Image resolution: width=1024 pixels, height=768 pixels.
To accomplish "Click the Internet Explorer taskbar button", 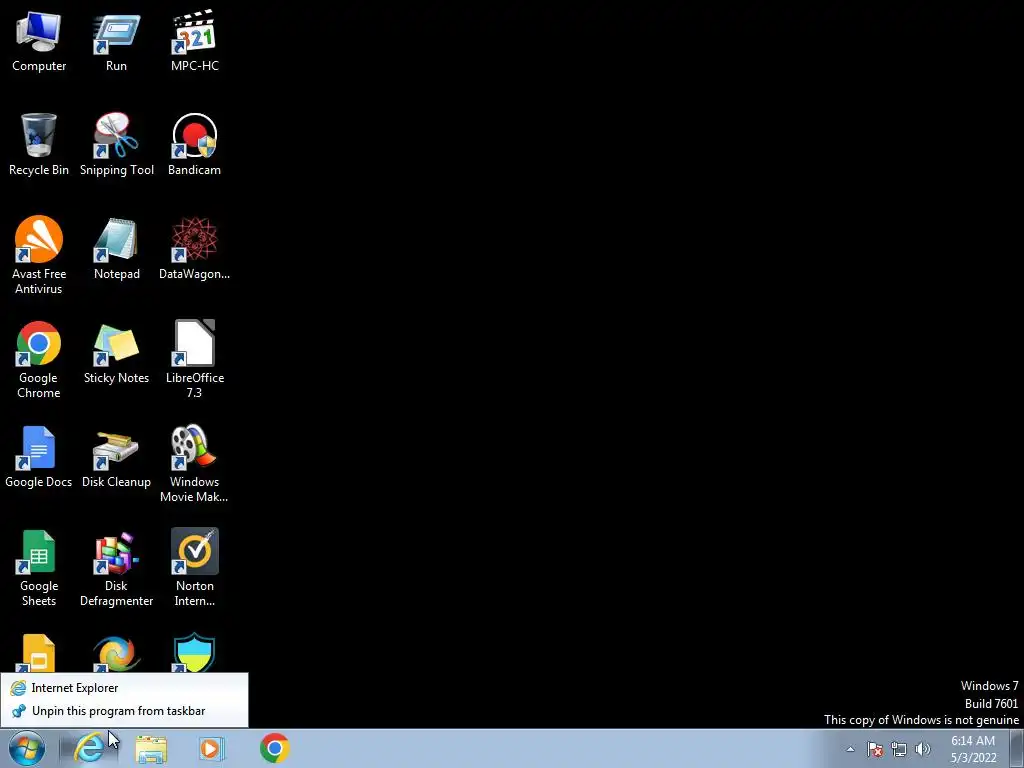I will coord(89,748).
